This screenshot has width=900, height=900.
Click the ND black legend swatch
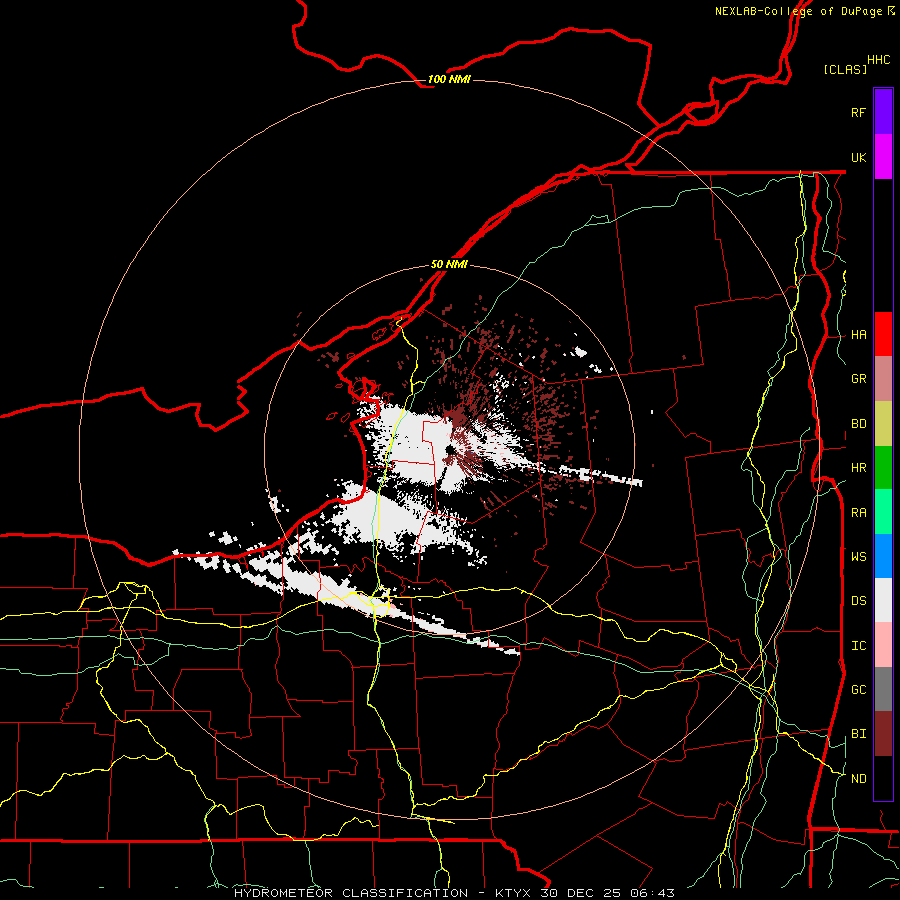point(883,778)
